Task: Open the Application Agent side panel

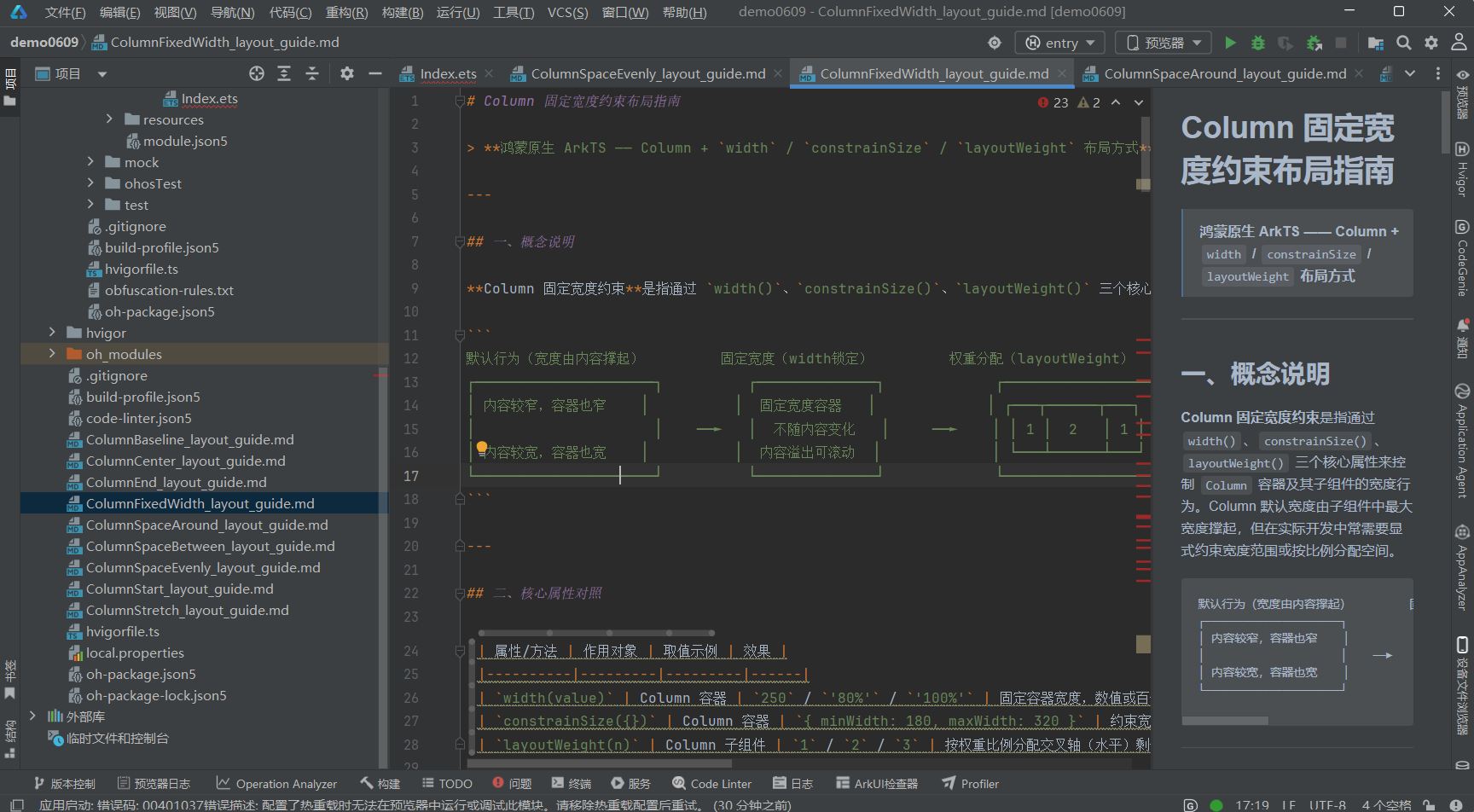Action: [x=1462, y=441]
